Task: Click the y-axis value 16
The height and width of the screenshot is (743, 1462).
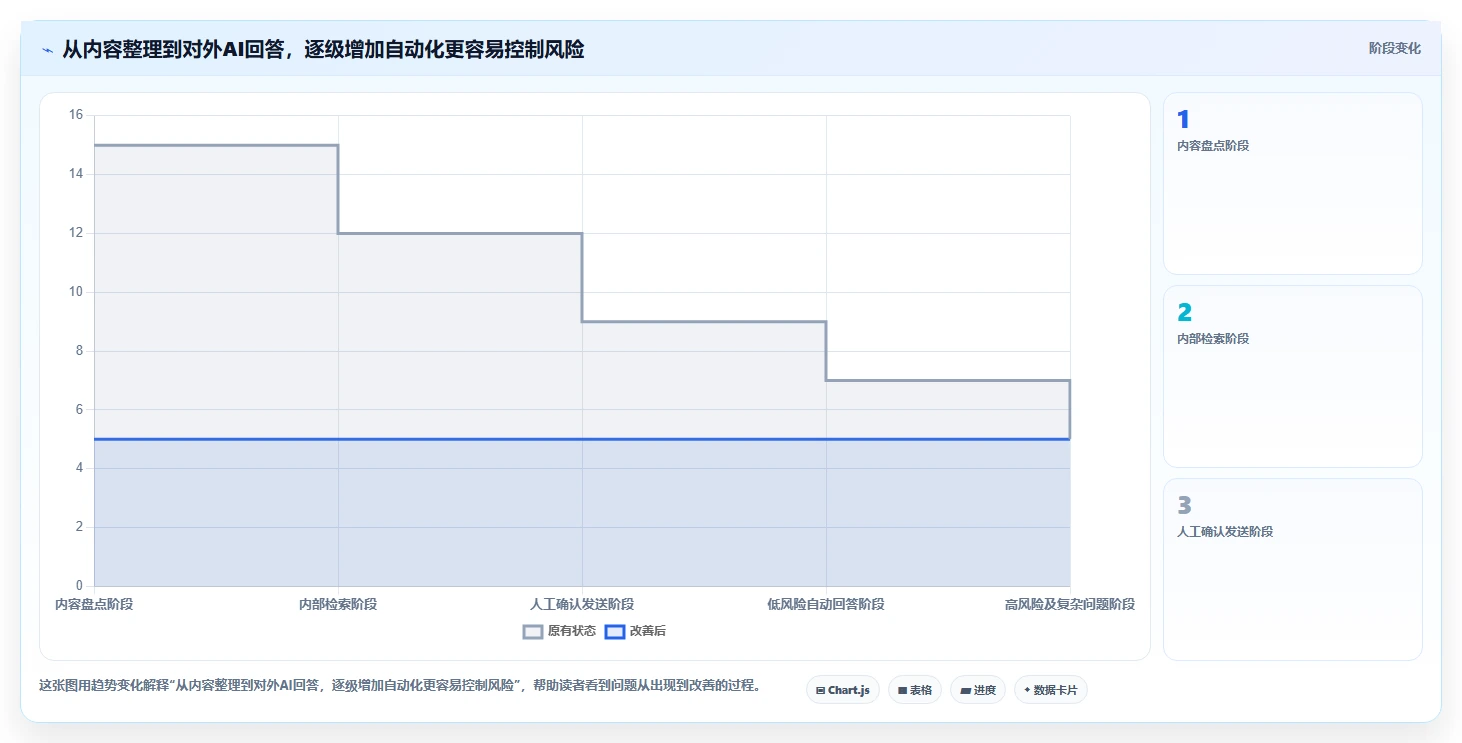Action: [x=76, y=115]
